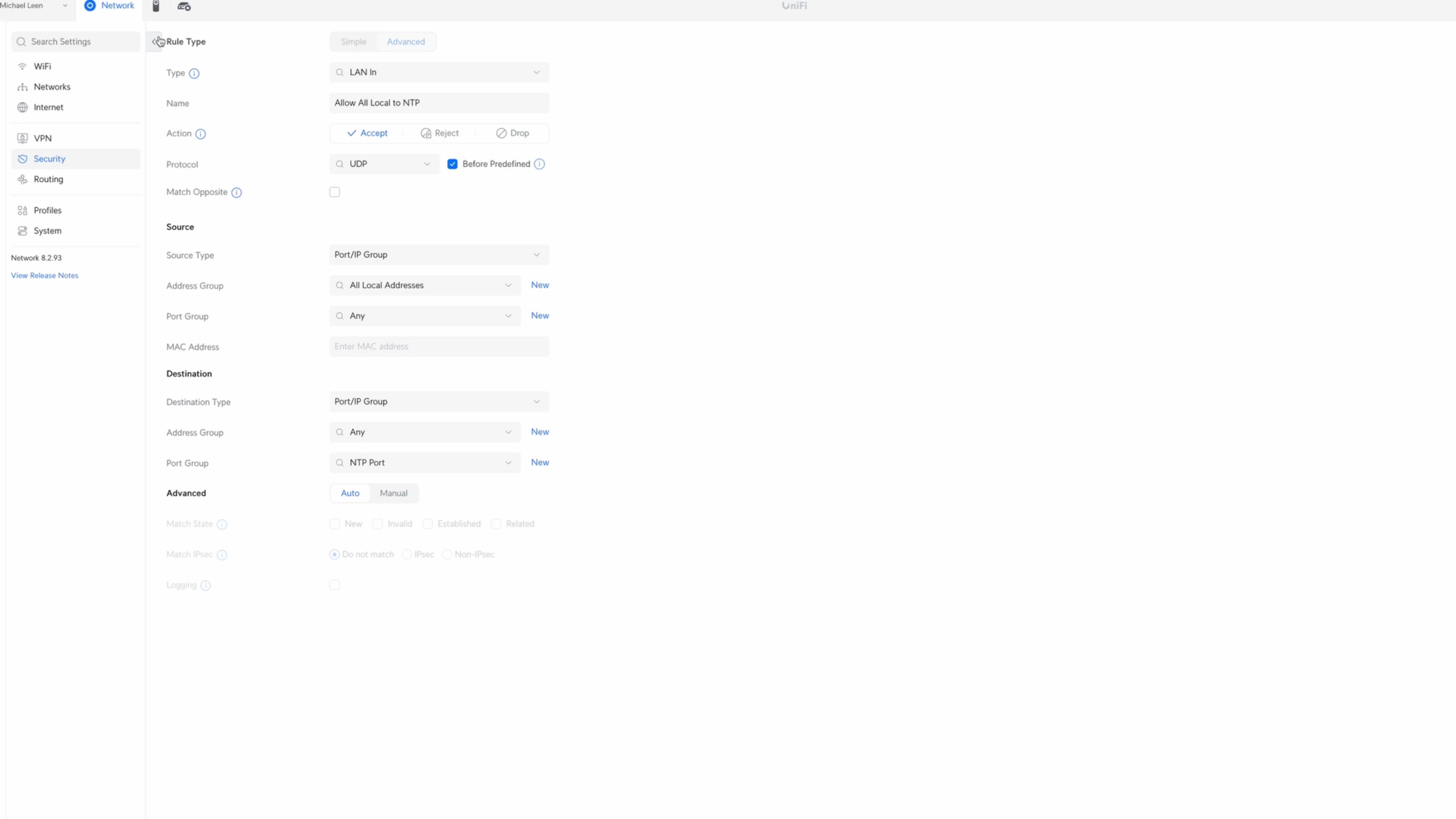
Task: Open the Source Type Port/IP Group dropdown
Action: [438, 254]
